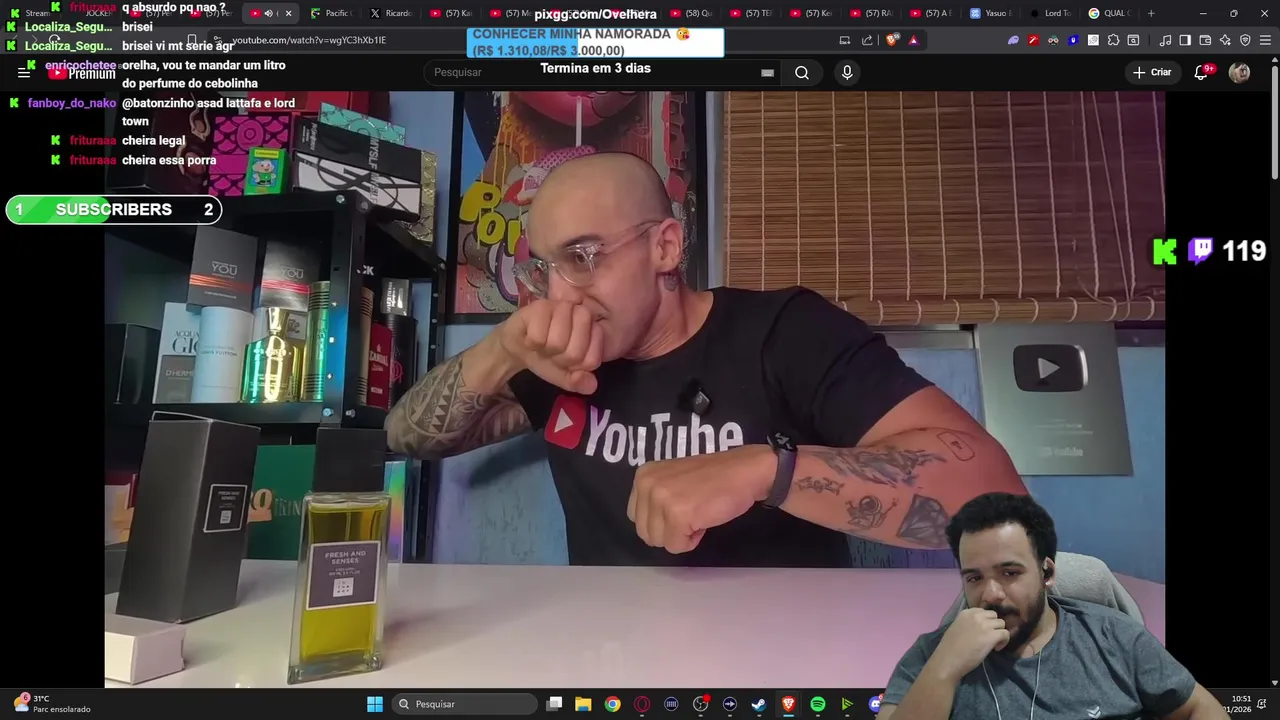Open the Windows Start menu
The height and width of the screenshot is (720, 1280).
click(375, 704)
